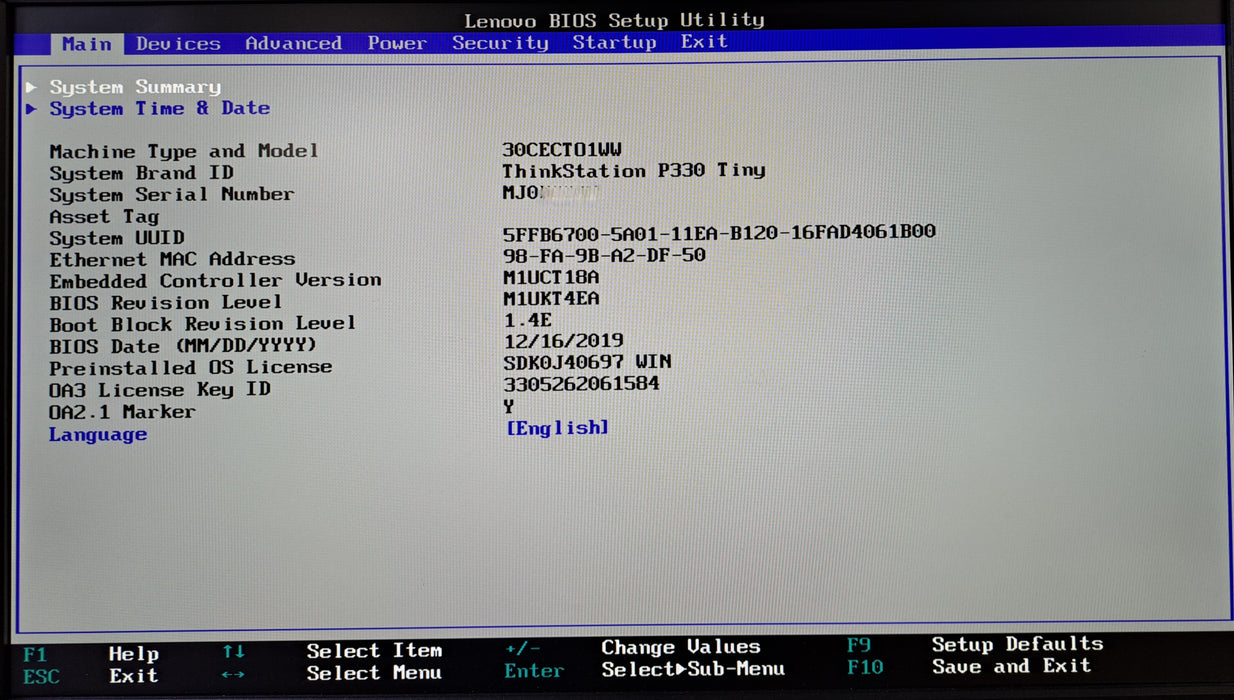Select the Language setting label

[x=98, y=434]
